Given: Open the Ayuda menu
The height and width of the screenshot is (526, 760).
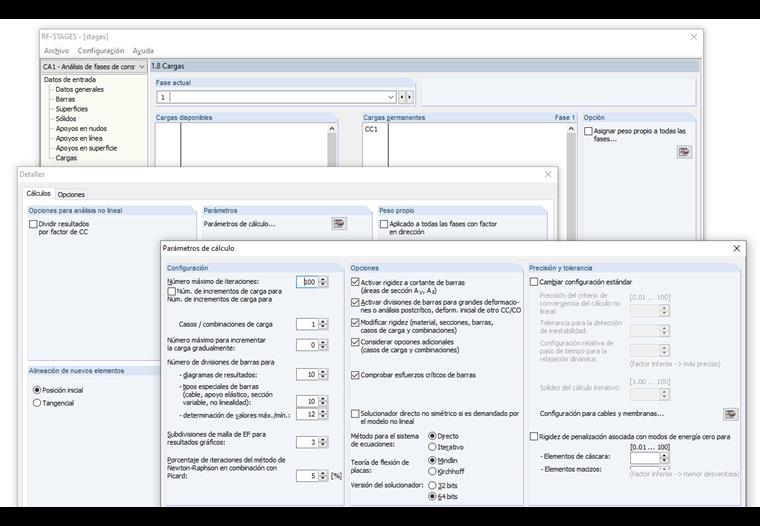Looking at the screenshot, I should pos(143,50).
